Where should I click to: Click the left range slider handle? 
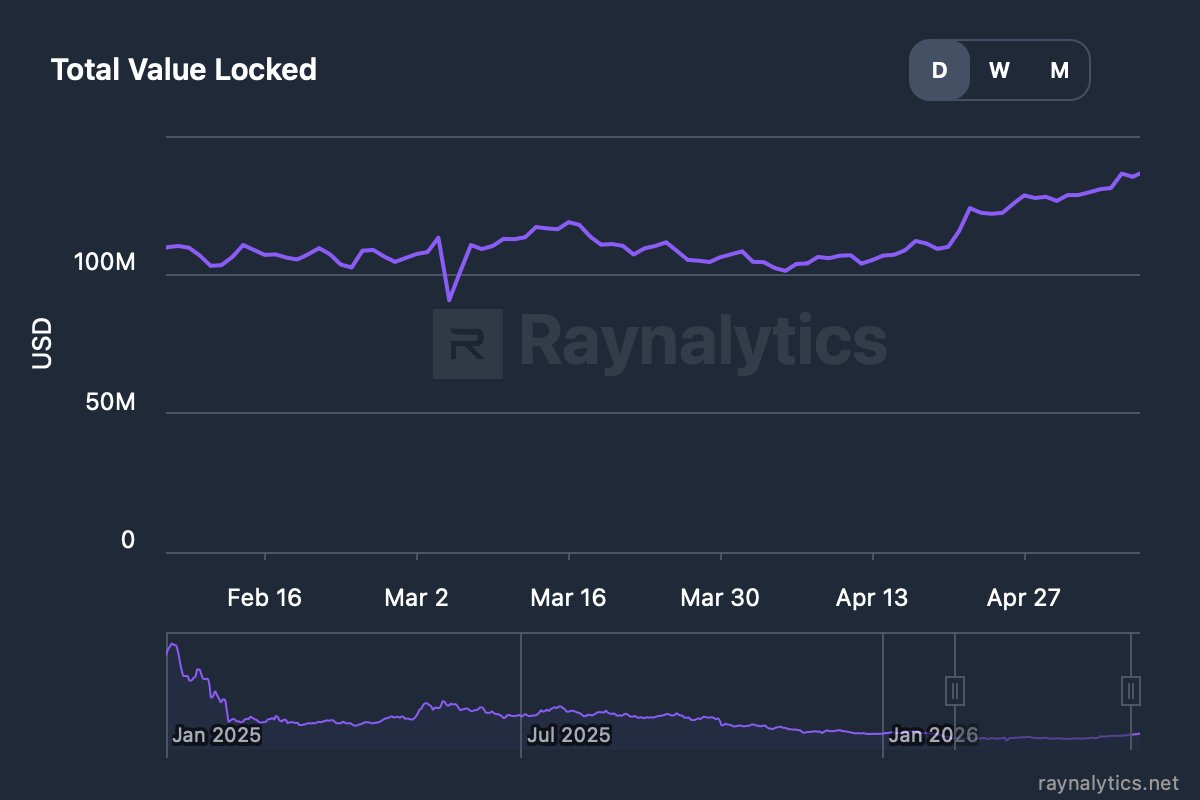click(955, 691)
